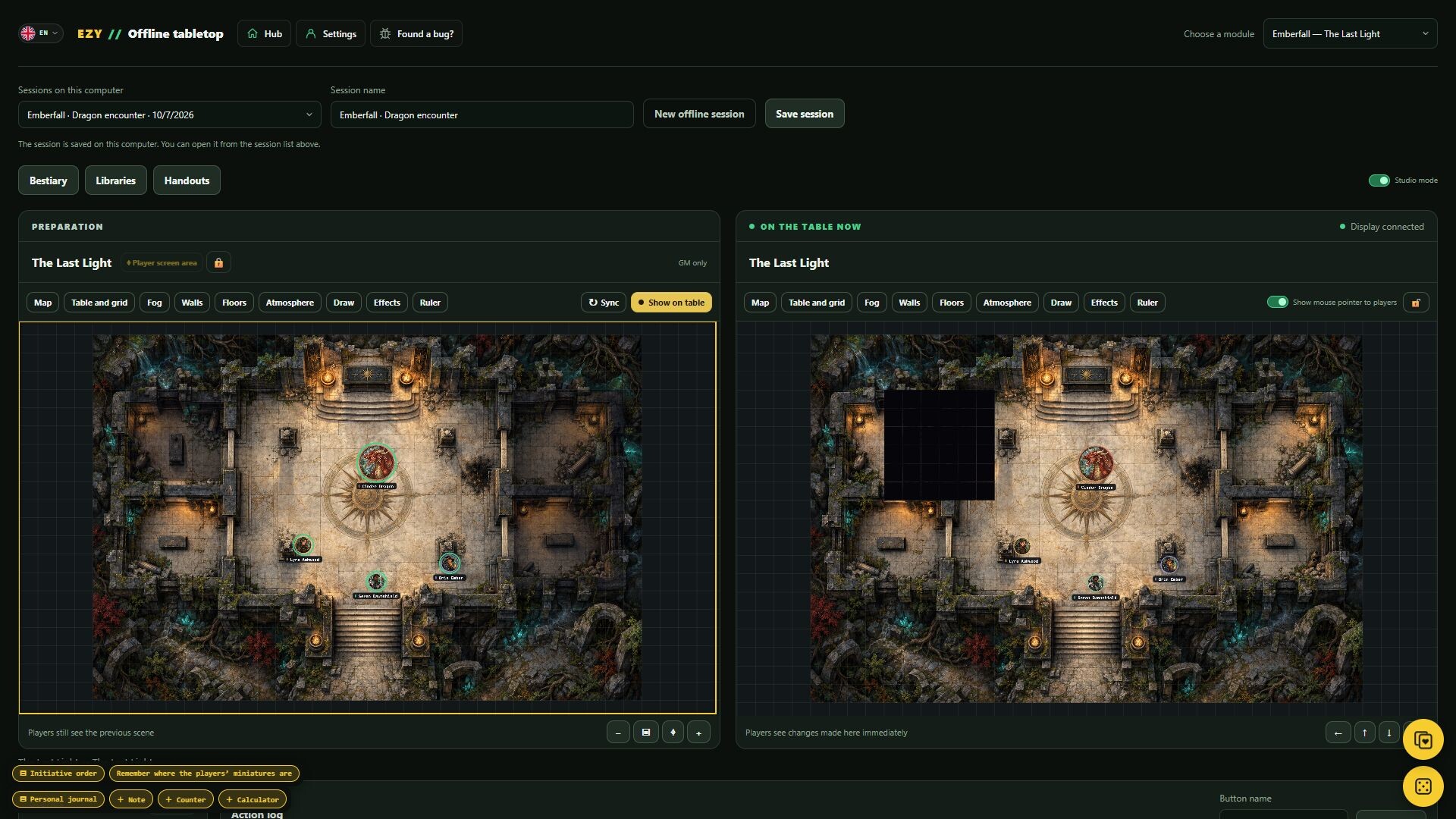
Task: Toggle Studio mode off
Action: 1379,180
